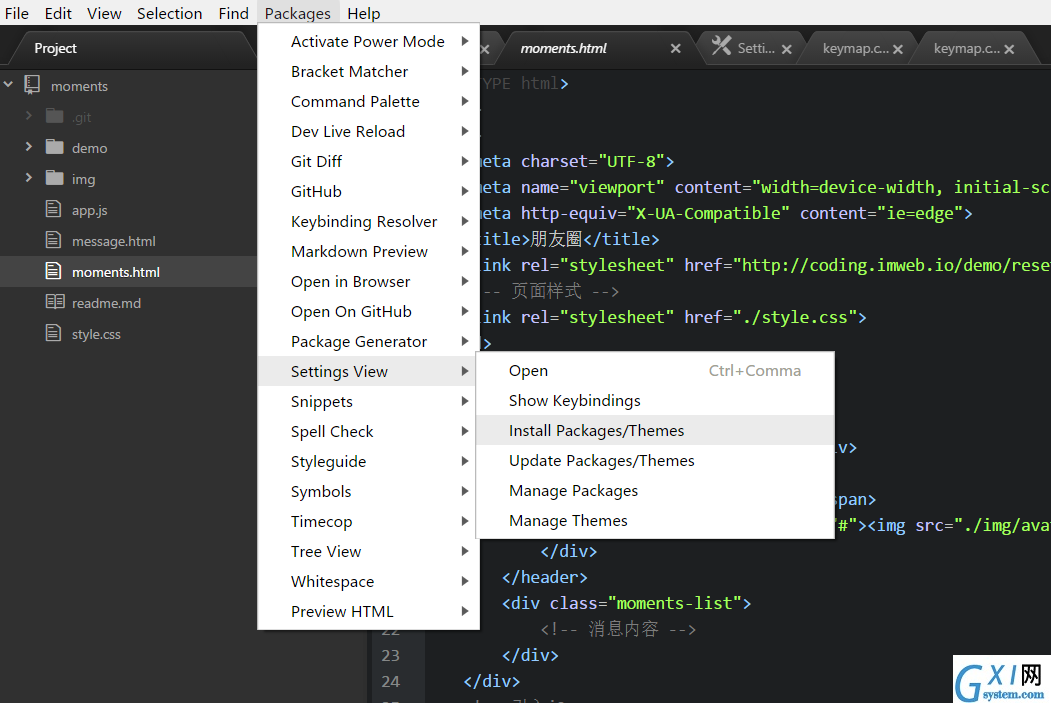Select Bracket Matcher menu entry
The image size is (1051, 703).
[x=368, y=72]
